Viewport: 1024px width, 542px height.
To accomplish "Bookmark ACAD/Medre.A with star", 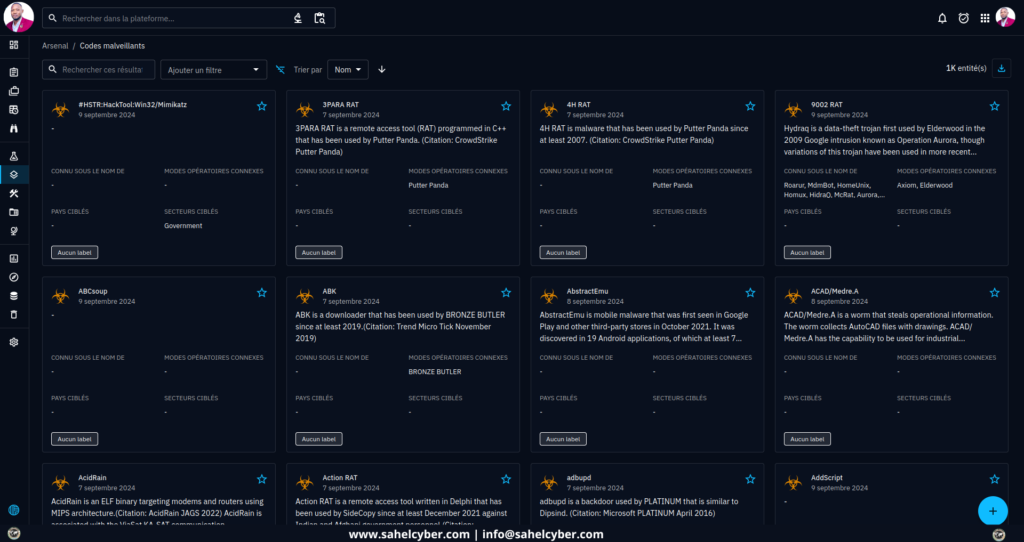I will pyautogui.click(x=995, y=293).
